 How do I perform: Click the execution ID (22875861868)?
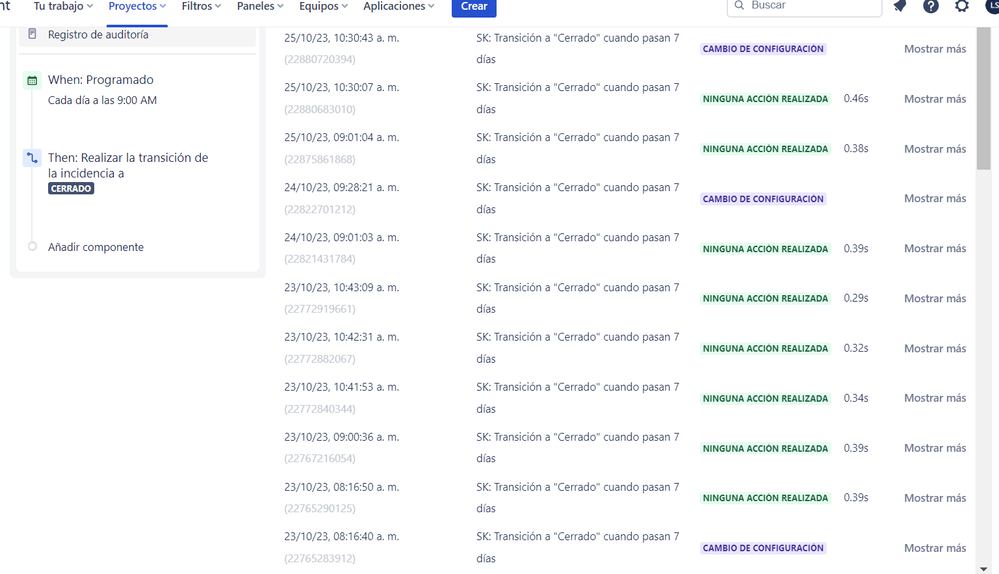click(x=320, y=159)
